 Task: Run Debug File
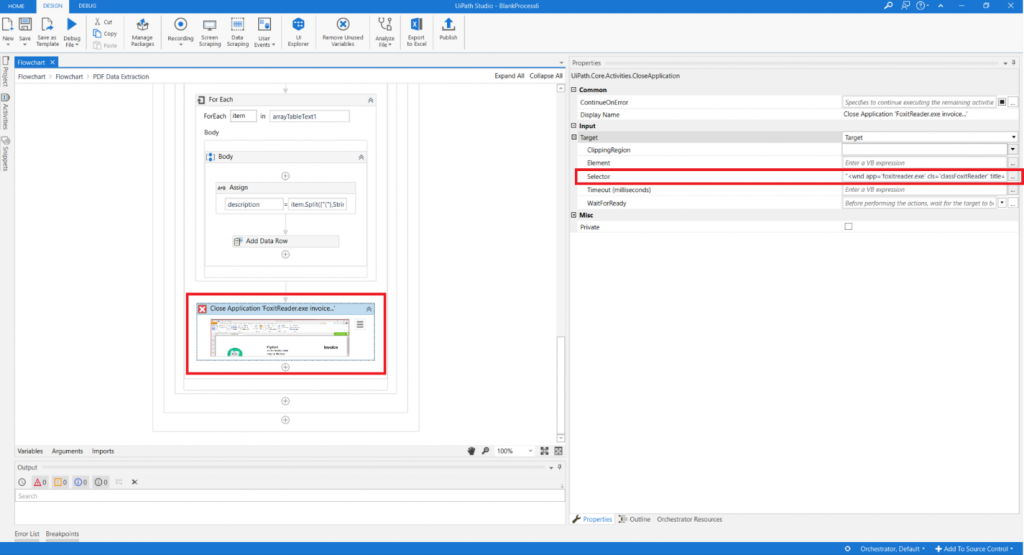click(72, 31)
